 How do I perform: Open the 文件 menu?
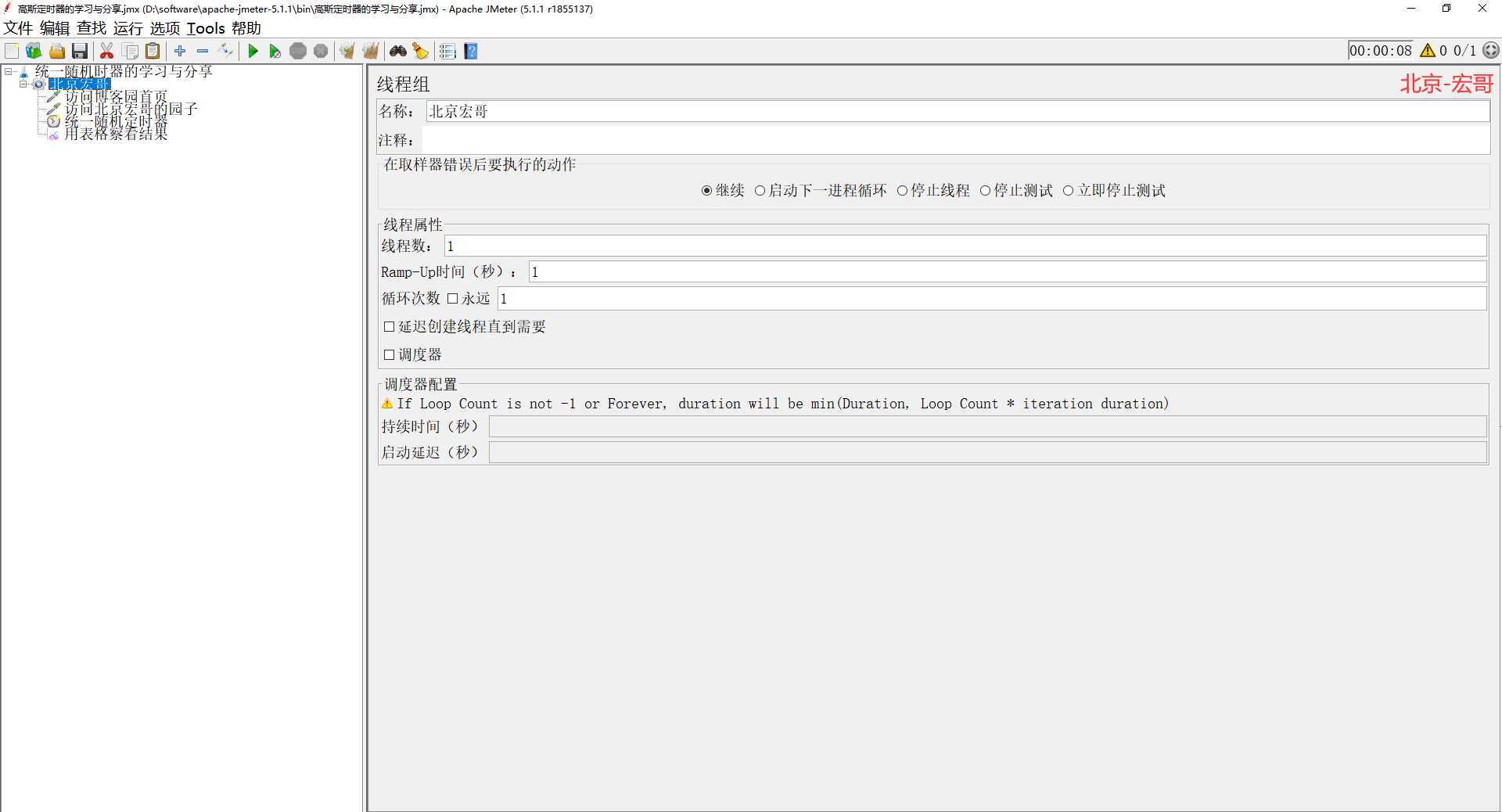click(x=18, y=28)
